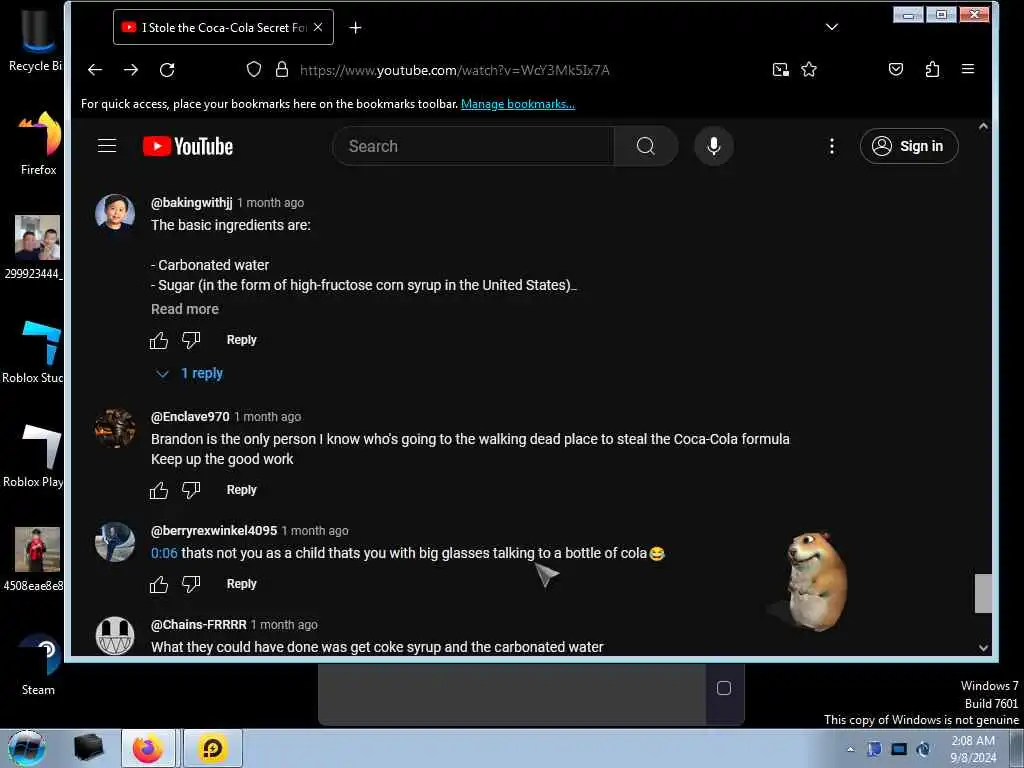
Task: Like the berryrexwinkel4095 comment
Action: [x=159, y=584]
